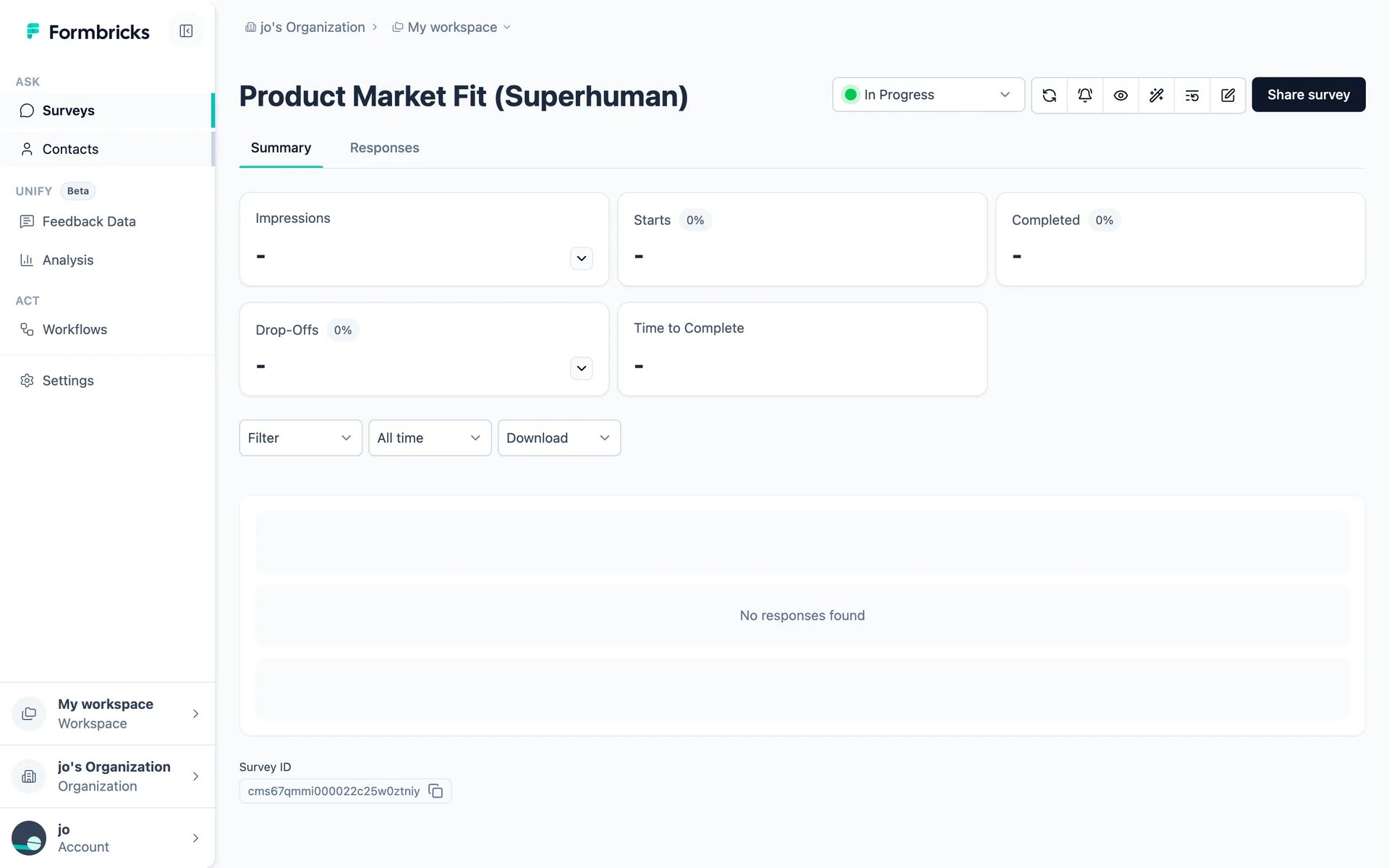Open the All time date range dropdown
Viewport: 1389px width, 868px height.
point(430,438)
